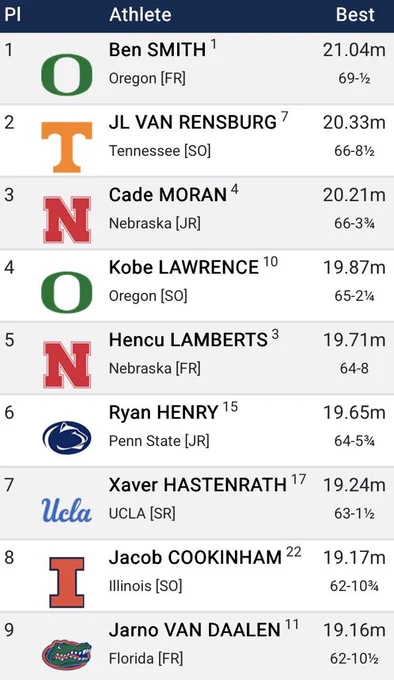Sort by the Best column header

355,15
